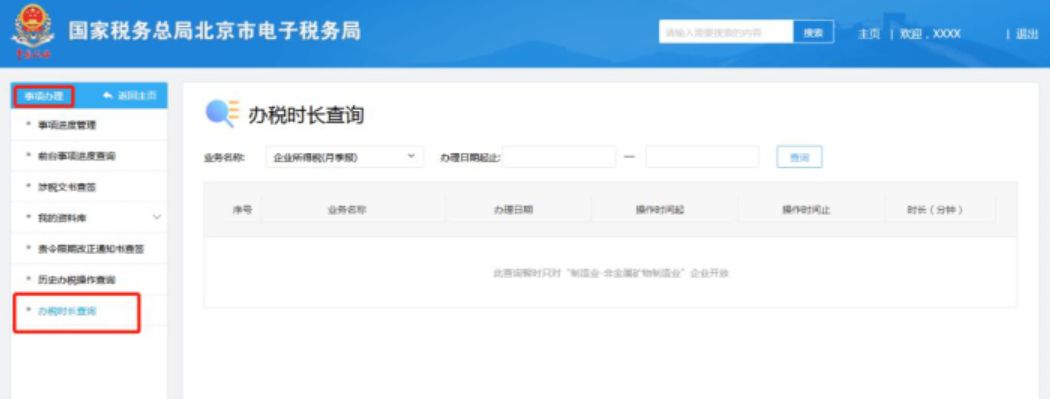Open the 业务名称 dropdown
Screen dimensions: 1050x399
tap(345, 157)
